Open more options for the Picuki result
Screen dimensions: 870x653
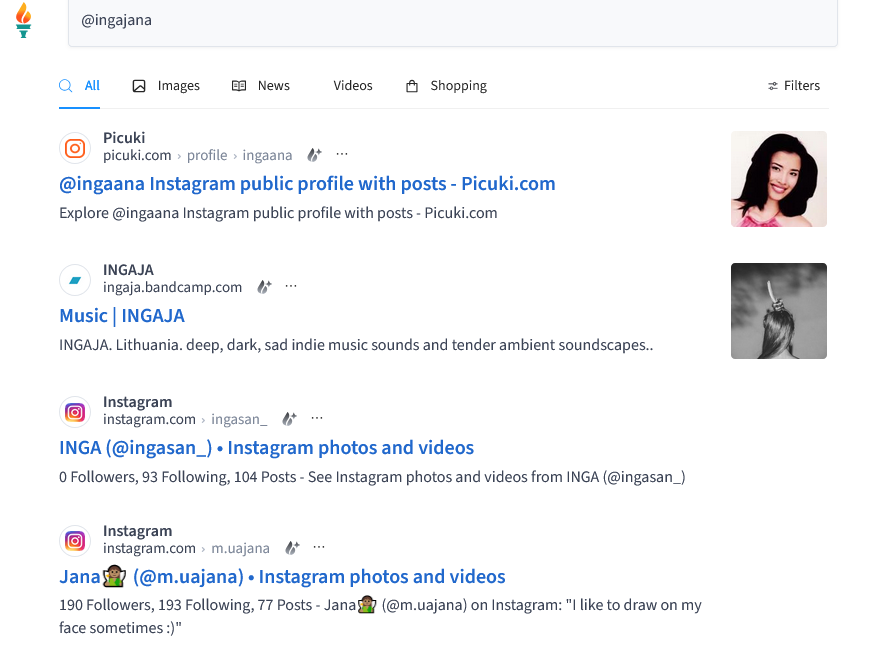pyautogui.click(x=342, y=155)
